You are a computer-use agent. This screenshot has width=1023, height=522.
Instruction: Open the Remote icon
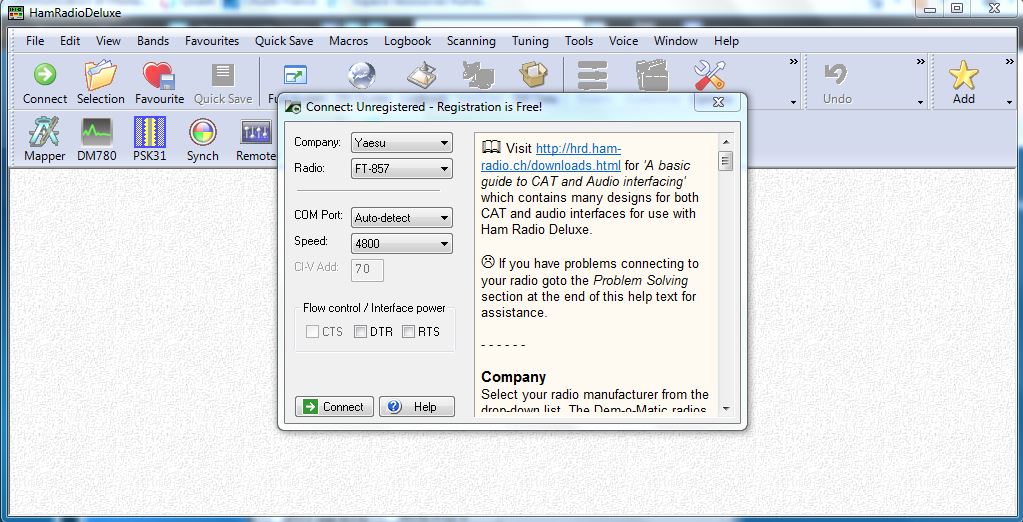point(256,132)
